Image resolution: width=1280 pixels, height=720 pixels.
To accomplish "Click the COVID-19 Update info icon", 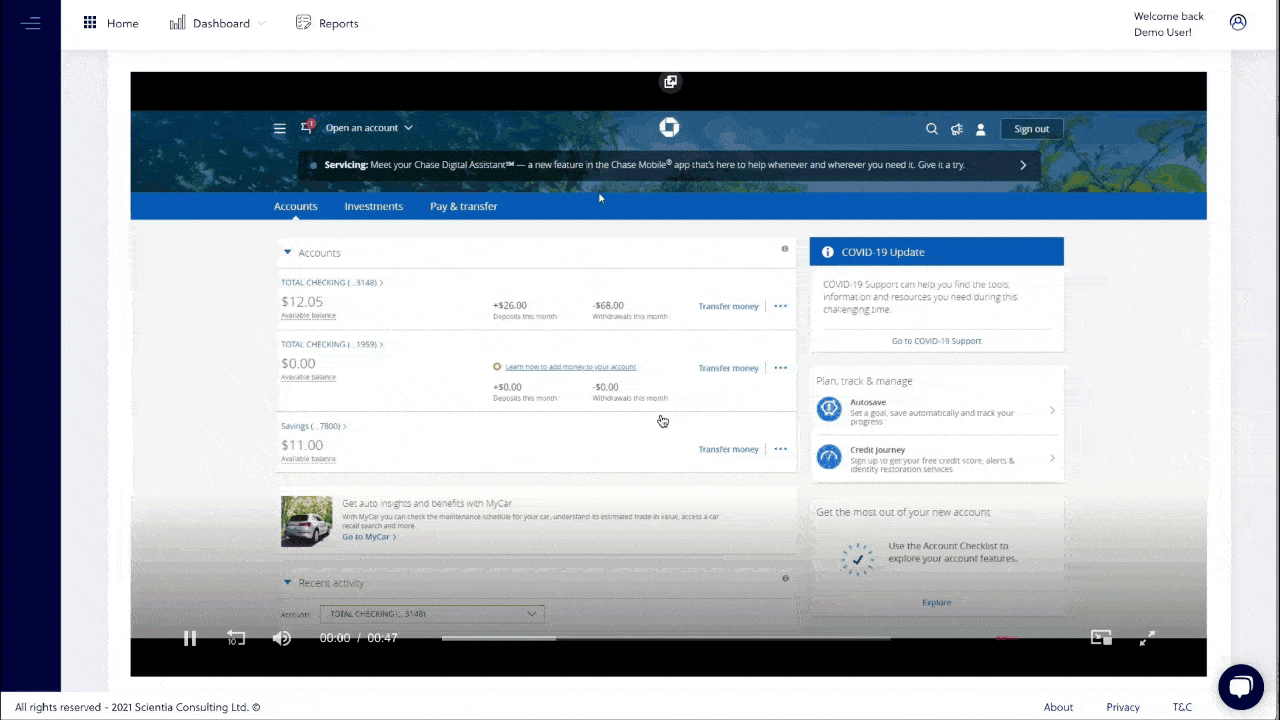I will pos(827,252).
